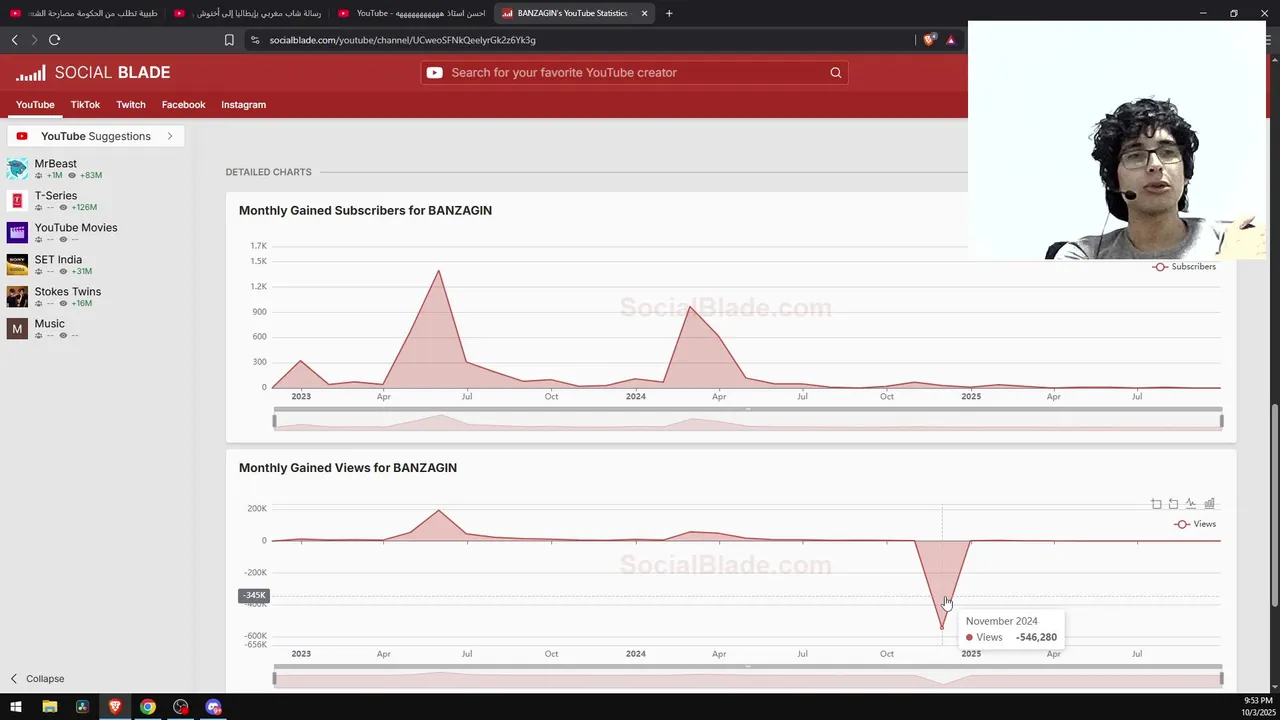The image size is (1280, 720).
Task: Click the area zoom tool on Views chart
Action: [x=1156, y=504]
